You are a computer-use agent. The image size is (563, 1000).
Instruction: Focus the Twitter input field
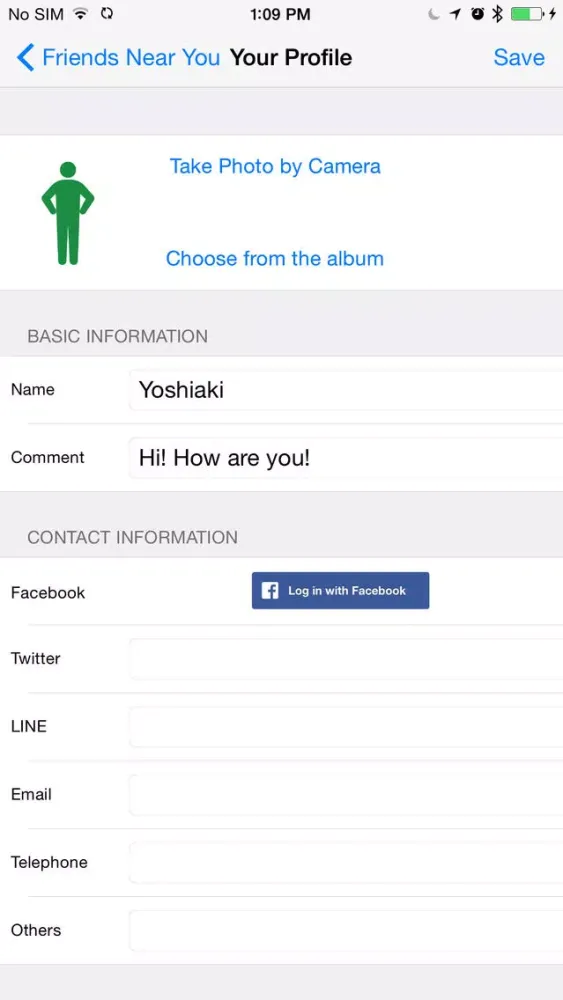pyautogui.click(x=346, y=659)
